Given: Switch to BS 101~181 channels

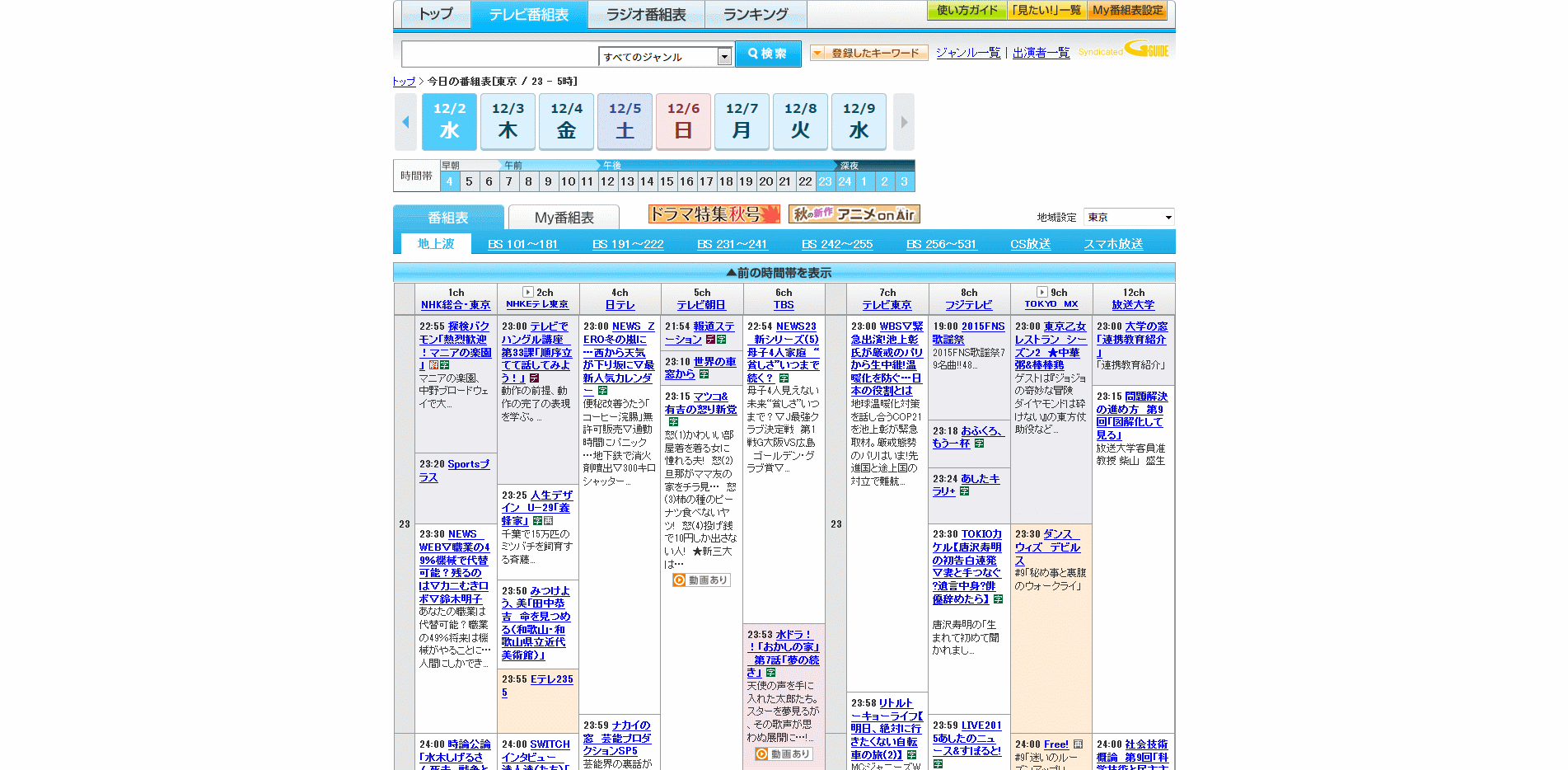Looking at the screenshot, I should point(523,244).
